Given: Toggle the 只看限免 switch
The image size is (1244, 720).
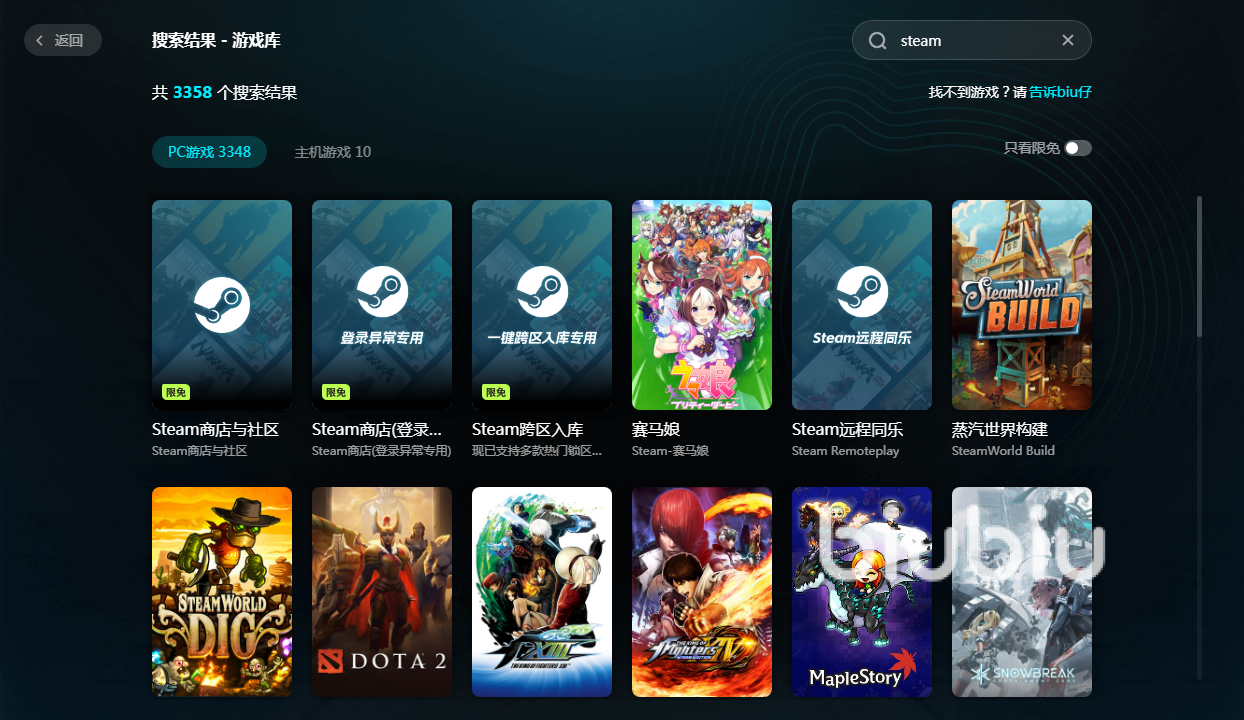Looking at the screenshot, I should click(1077, 148).
